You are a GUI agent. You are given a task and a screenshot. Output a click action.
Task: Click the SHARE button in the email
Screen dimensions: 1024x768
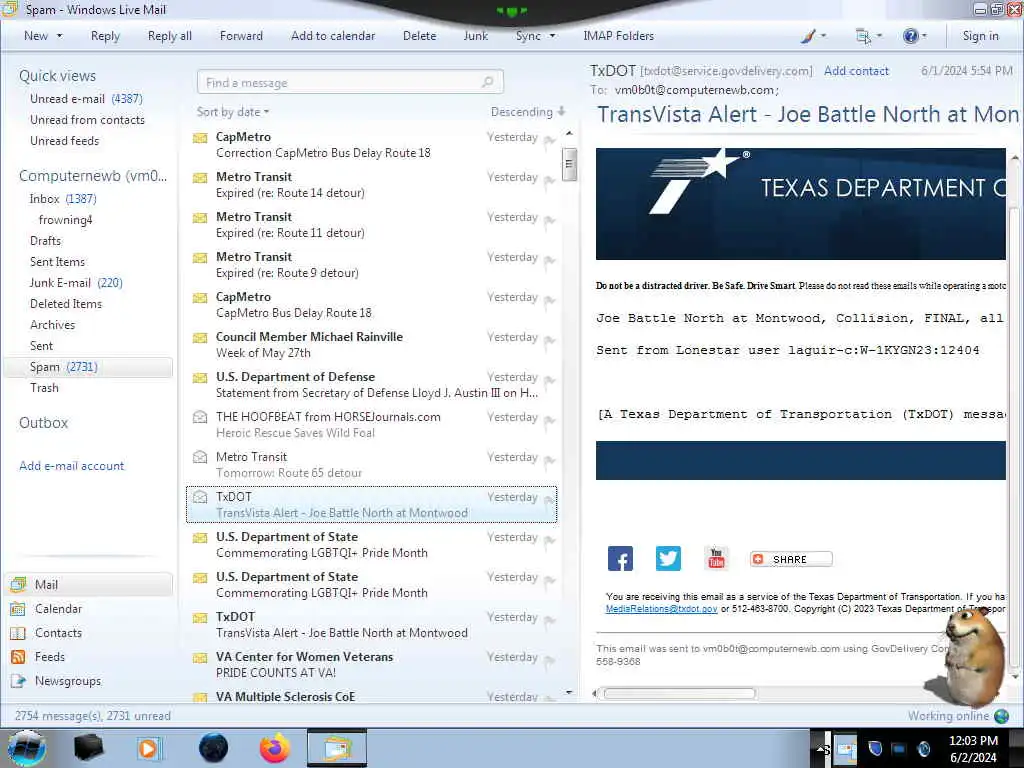point(791,559)
